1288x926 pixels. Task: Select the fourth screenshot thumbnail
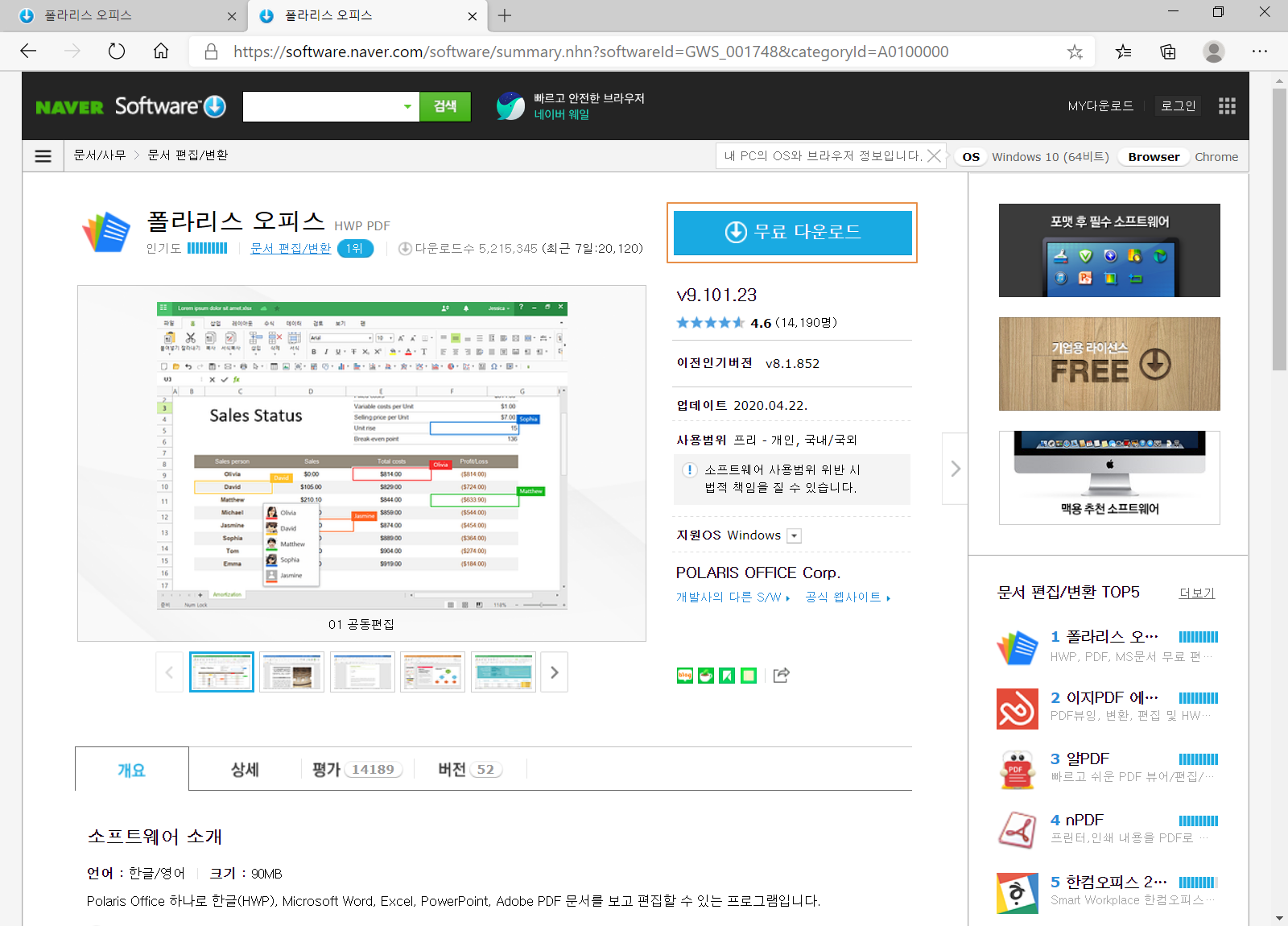[x=433, y=672]
